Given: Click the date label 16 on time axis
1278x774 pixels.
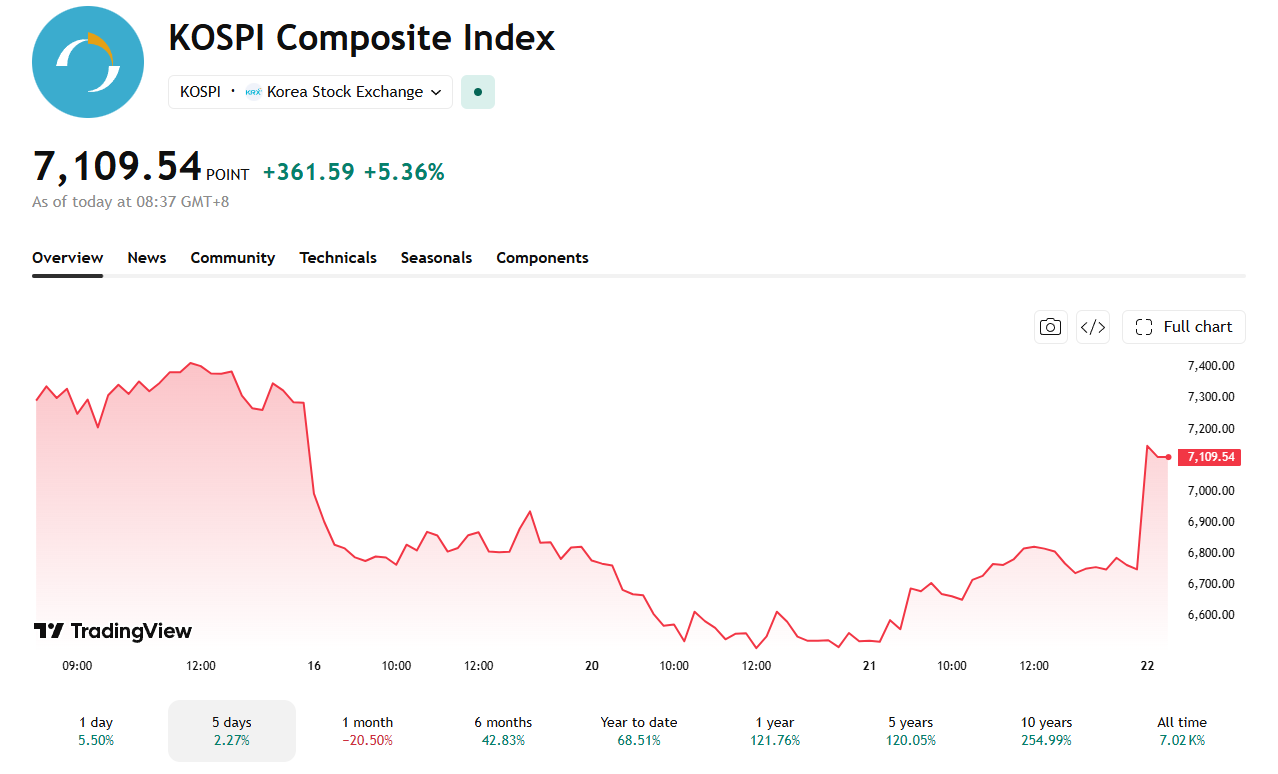Looking at the screenshot, I should [315, 666].
